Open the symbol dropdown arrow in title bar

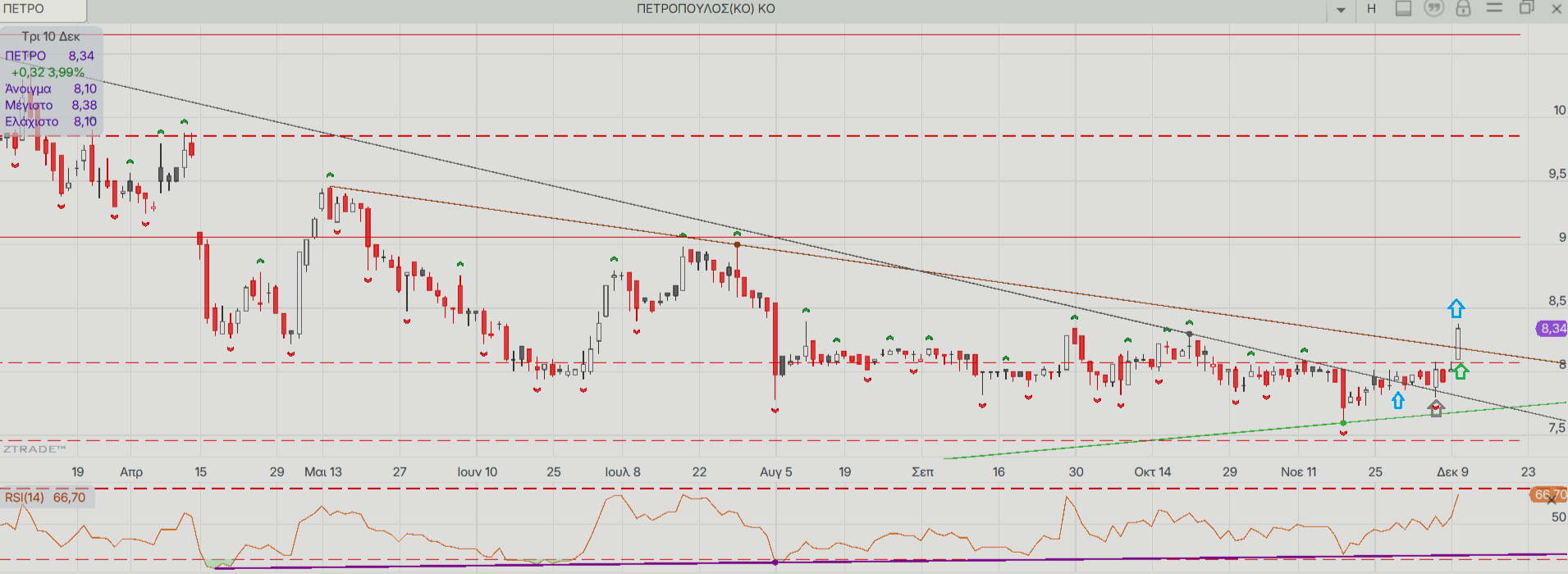pos(1342,10)
